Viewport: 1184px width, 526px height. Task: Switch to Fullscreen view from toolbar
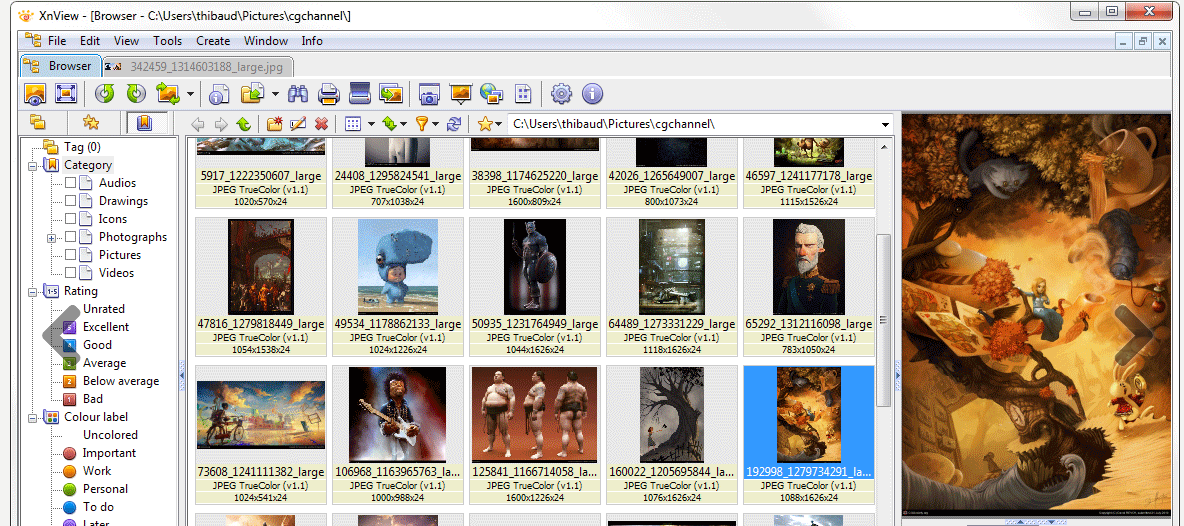click(66, 94)
